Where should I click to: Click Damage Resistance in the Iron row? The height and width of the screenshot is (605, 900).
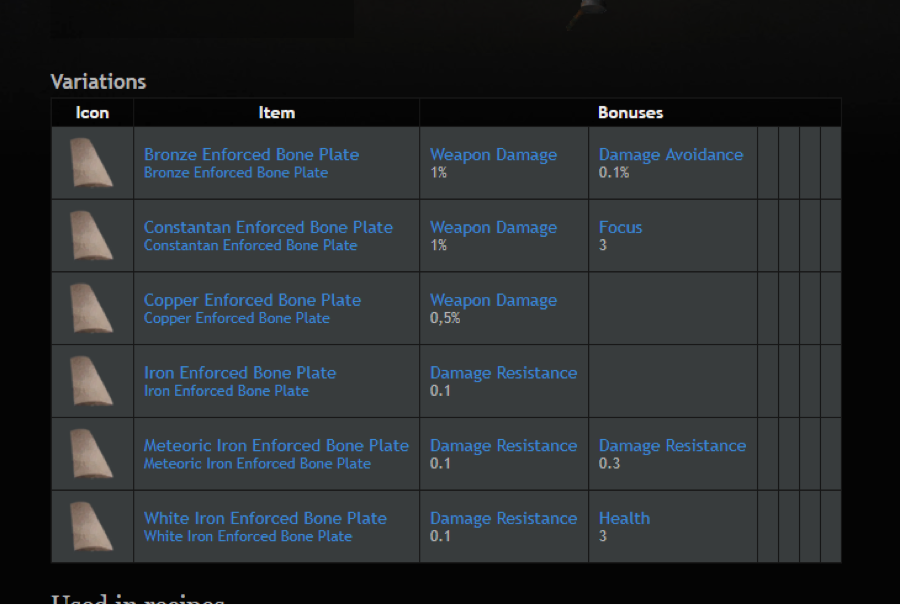coord(503,373)
